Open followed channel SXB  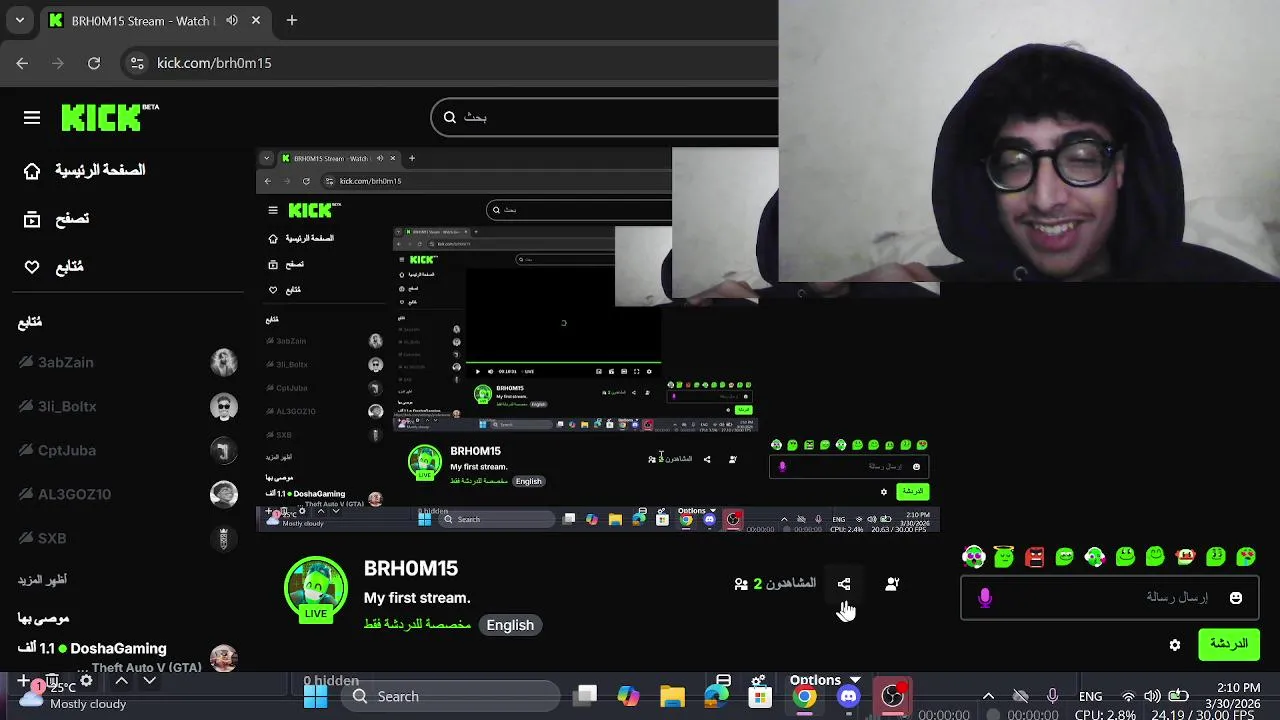tap(52, 538)
